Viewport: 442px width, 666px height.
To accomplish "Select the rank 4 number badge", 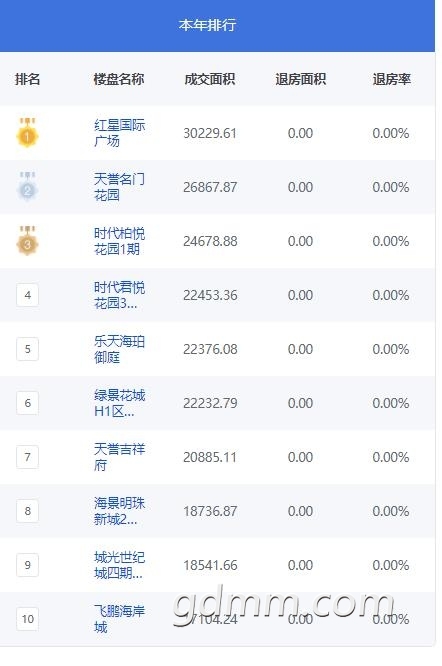I will (x=28, y=295).
